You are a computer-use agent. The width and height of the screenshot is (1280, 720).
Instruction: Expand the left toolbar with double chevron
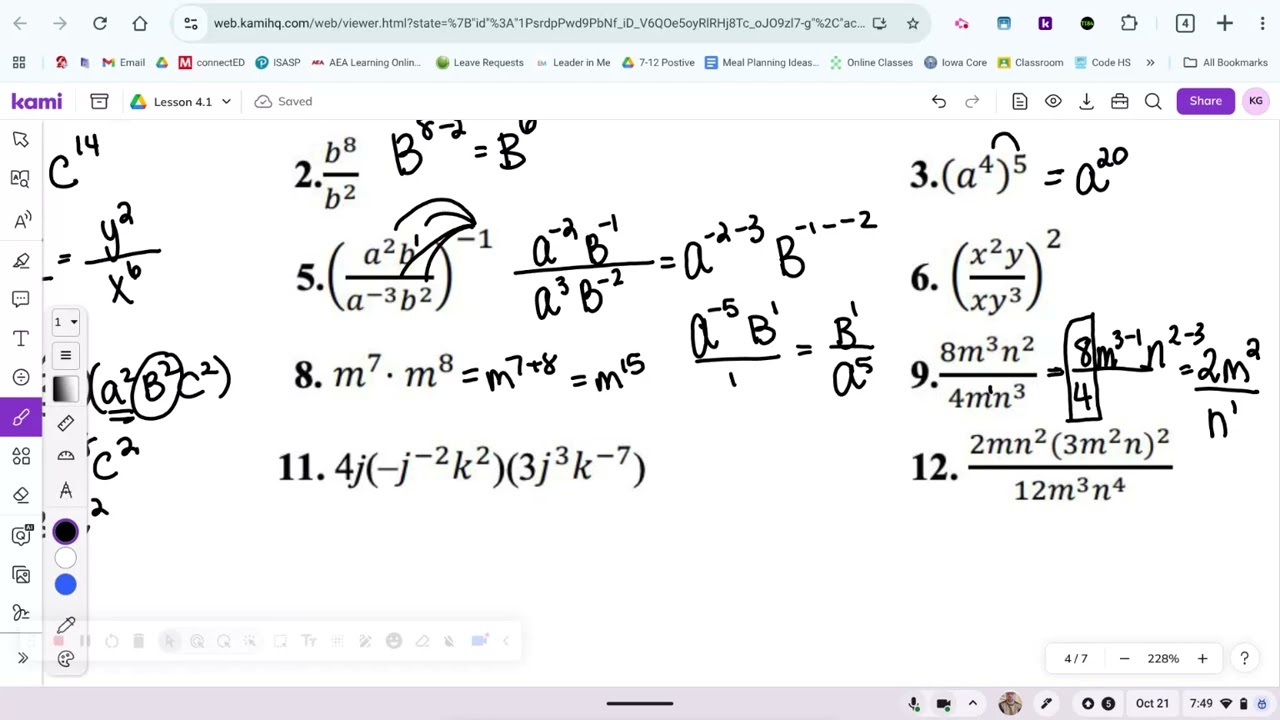[22, 658]
